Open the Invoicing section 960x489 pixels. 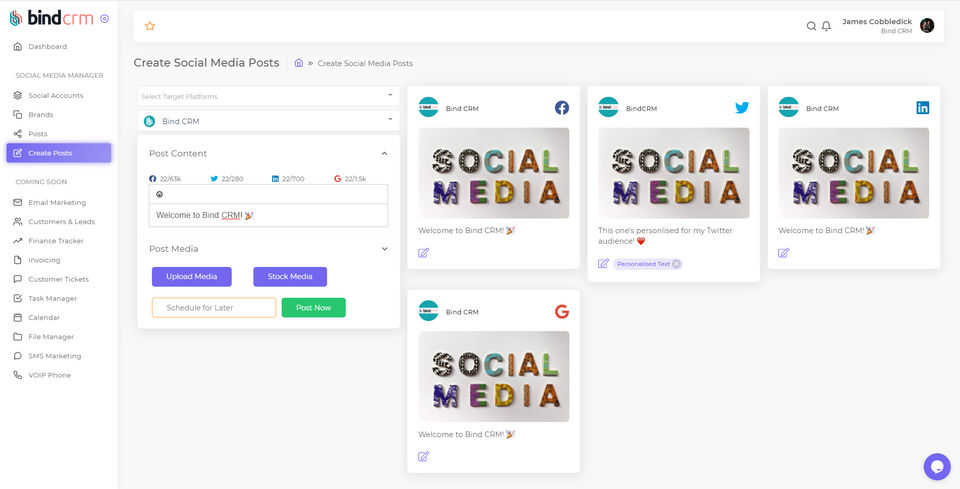pos(44,260)
